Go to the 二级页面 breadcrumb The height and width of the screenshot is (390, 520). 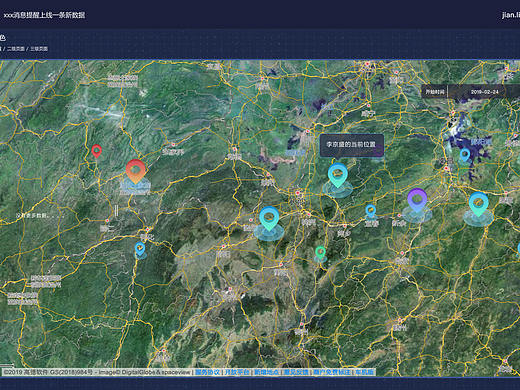point(16,49)
